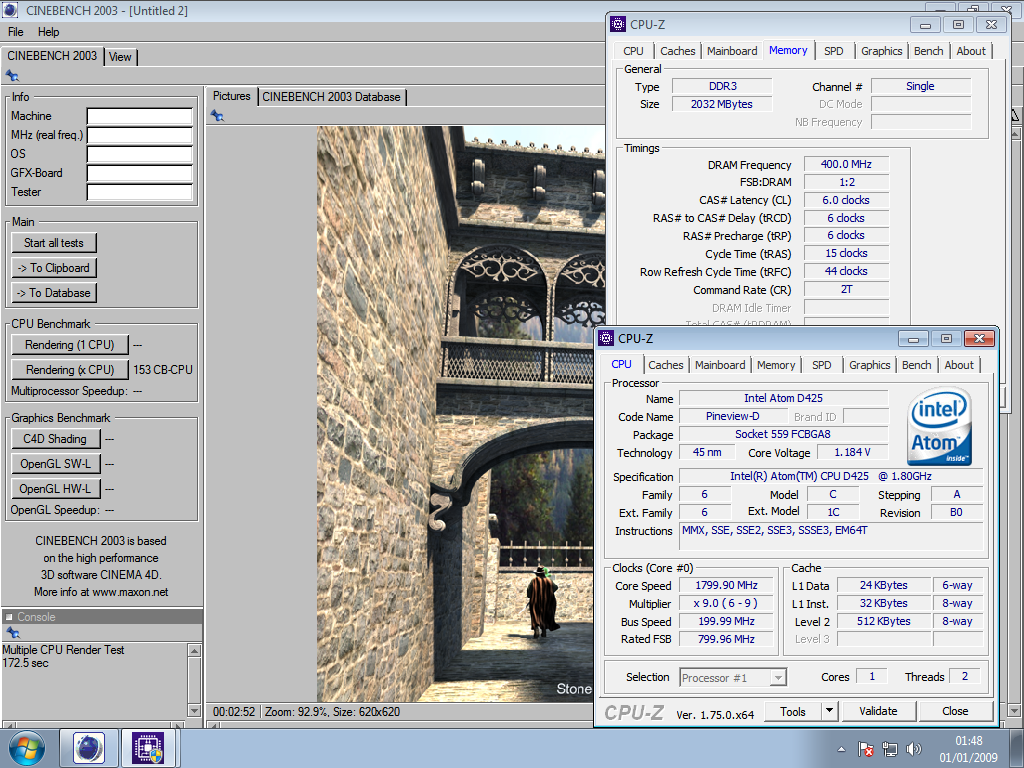1024x768 pixels.
Task: Select the CINEBENCH 2003 tab
Action: pos(52,56)
